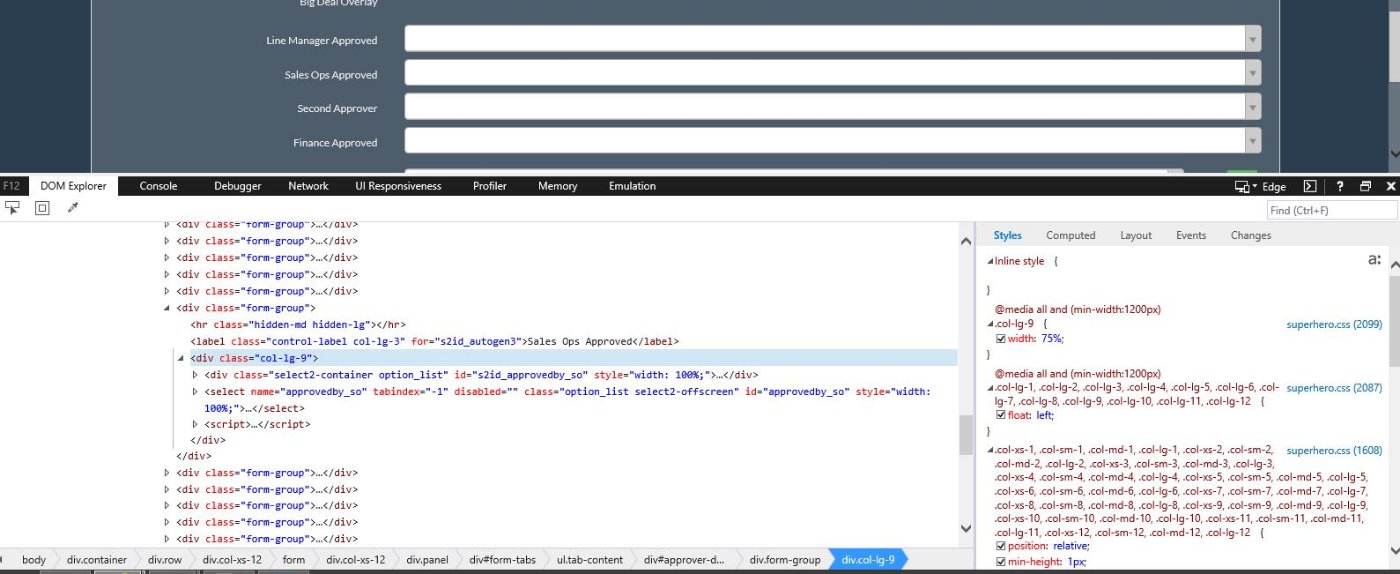Select the label Sales Ops Approved node
This screenshot has height=574, width=1400.
click(x=435, y=341)
